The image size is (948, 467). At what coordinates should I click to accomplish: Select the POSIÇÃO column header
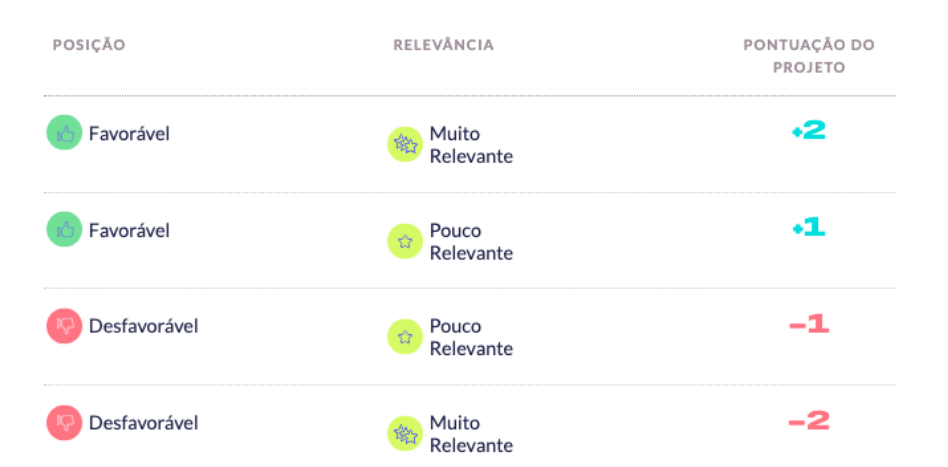[x=89, y=45]
